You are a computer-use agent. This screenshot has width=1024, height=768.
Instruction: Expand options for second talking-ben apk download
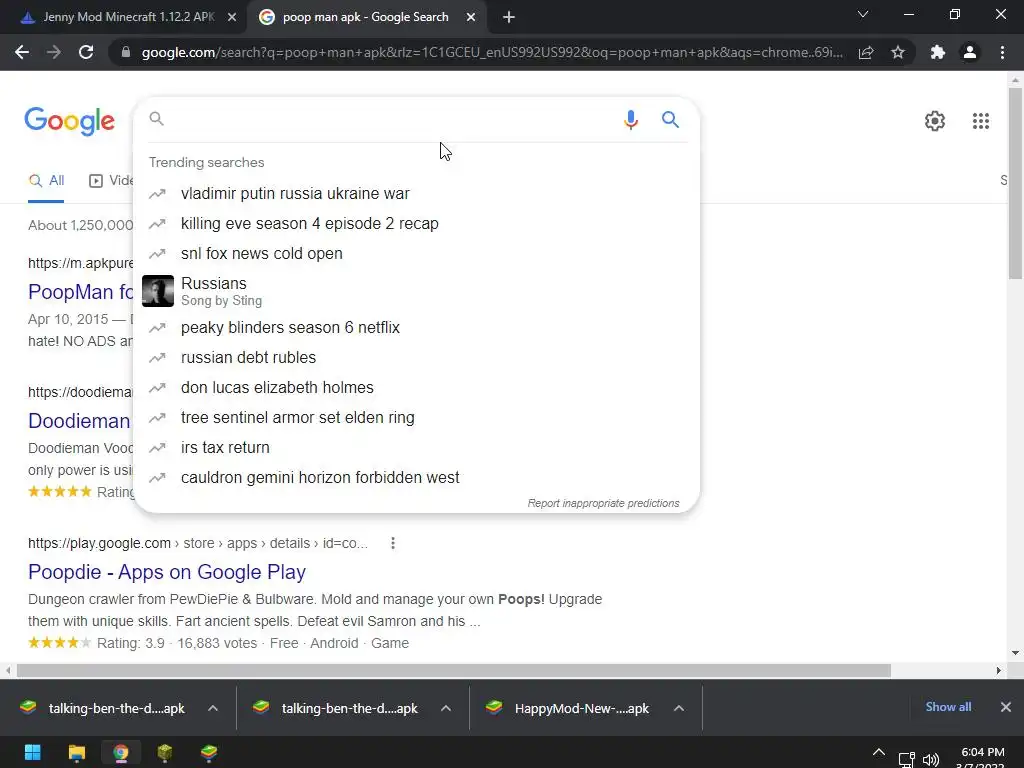pos(445,708)
